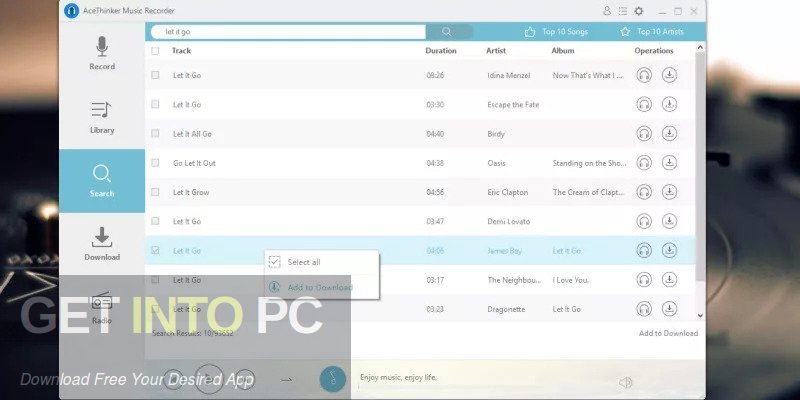Viewport: 800px width, 400px height.
Task: Check the Birdy row checkbox
Action: pyautogui.click(x=155, y=134)
